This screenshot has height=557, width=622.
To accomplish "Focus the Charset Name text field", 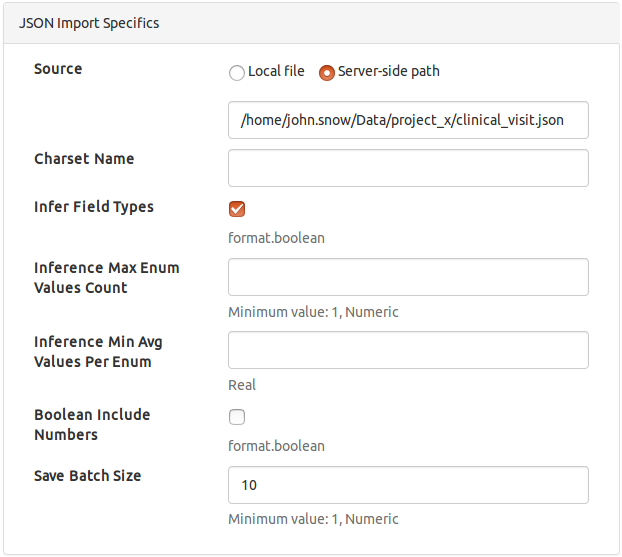I will tap(408, 168).
